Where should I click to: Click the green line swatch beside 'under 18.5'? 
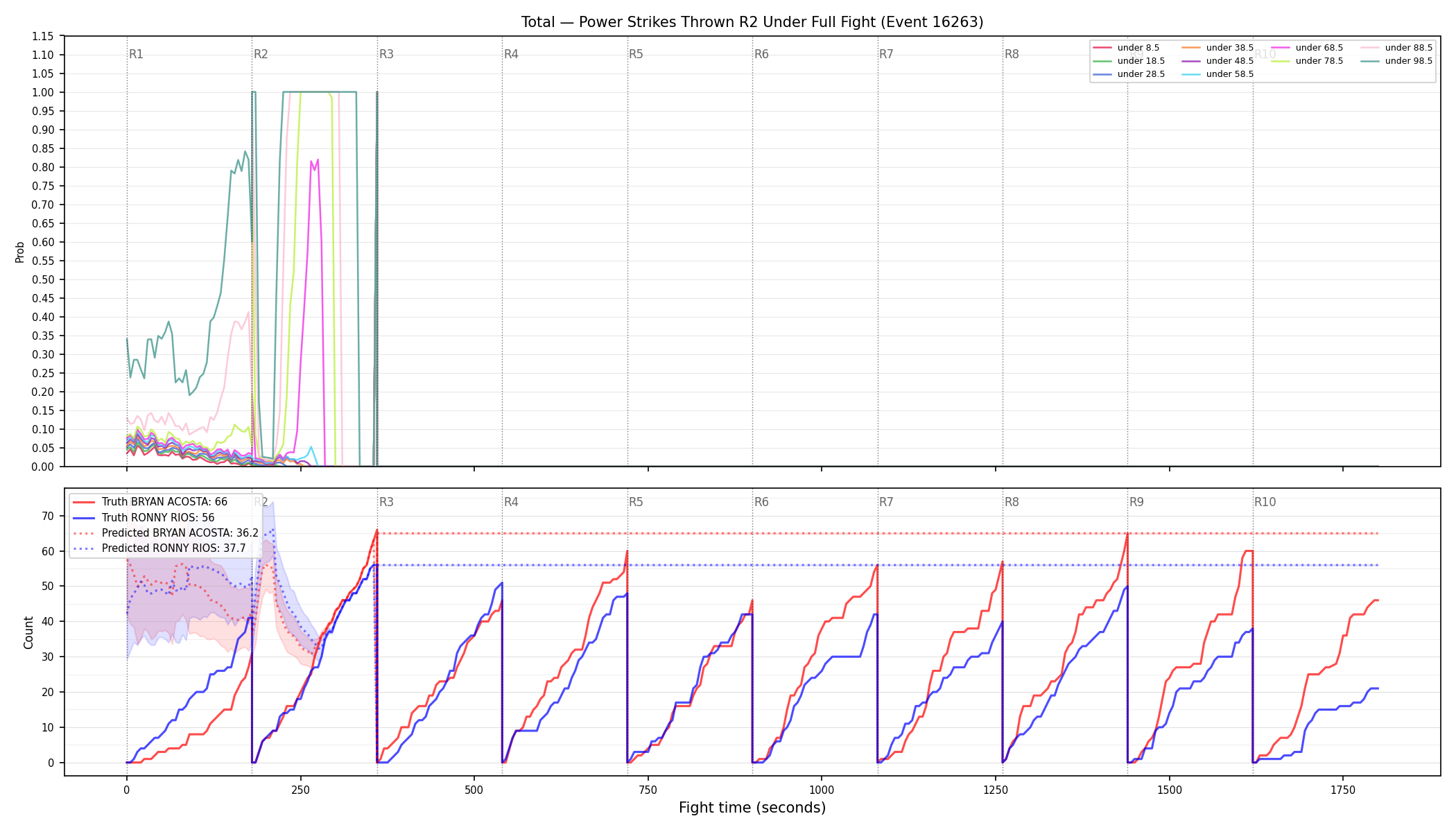(1102, 61)
